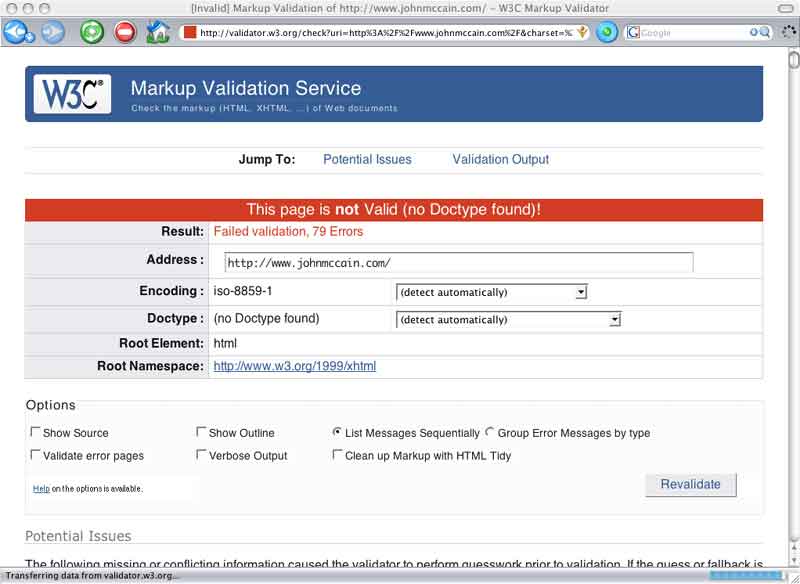Open the address bar history dropdown arrow
800x584 pixels.
click(x=582, y=33)
